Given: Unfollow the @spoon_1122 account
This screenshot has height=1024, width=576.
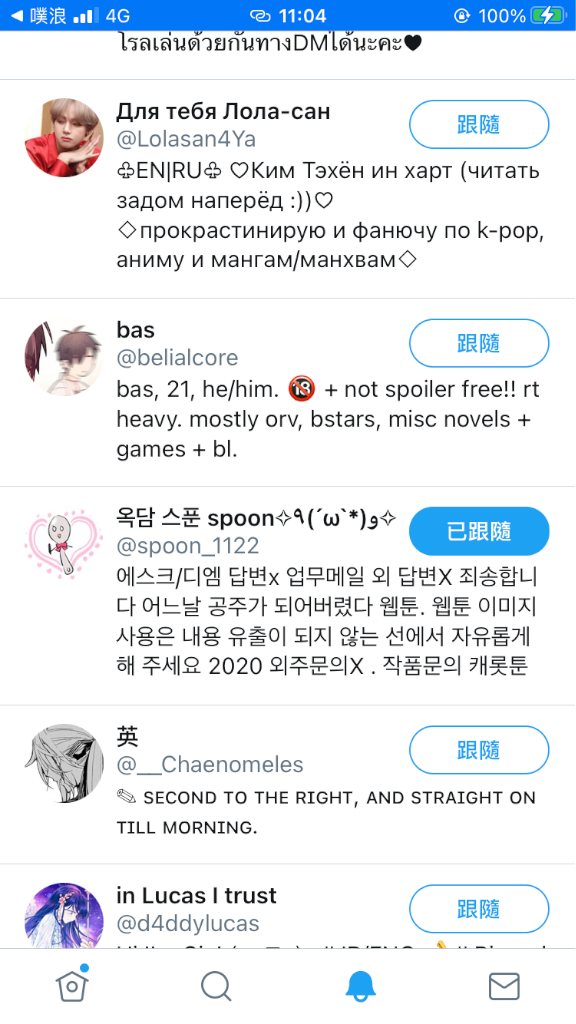Looking at the screenshot, I should (x=479, y=531).
